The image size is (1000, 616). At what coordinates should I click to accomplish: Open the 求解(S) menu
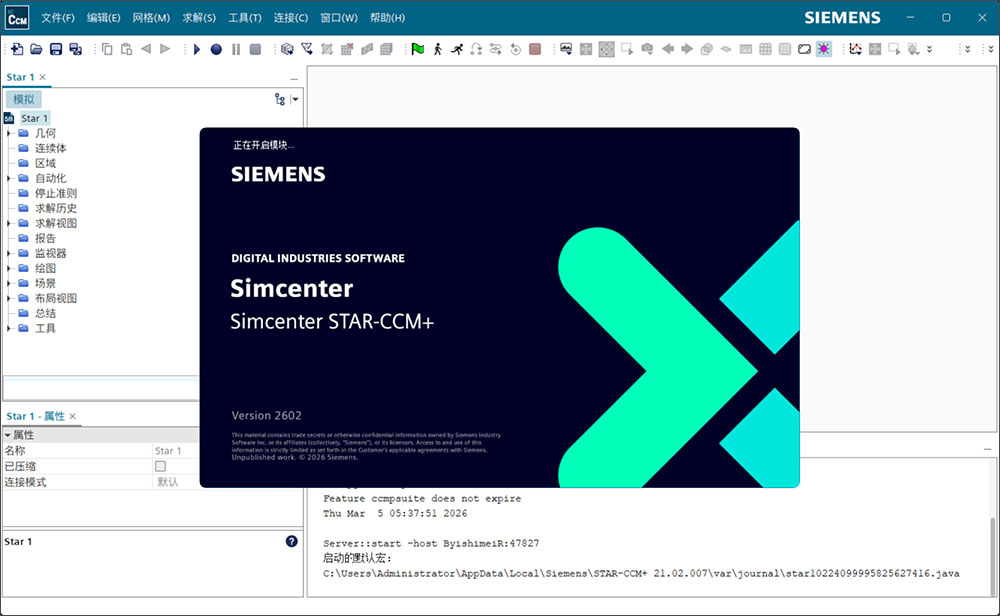tap(199, 18)
